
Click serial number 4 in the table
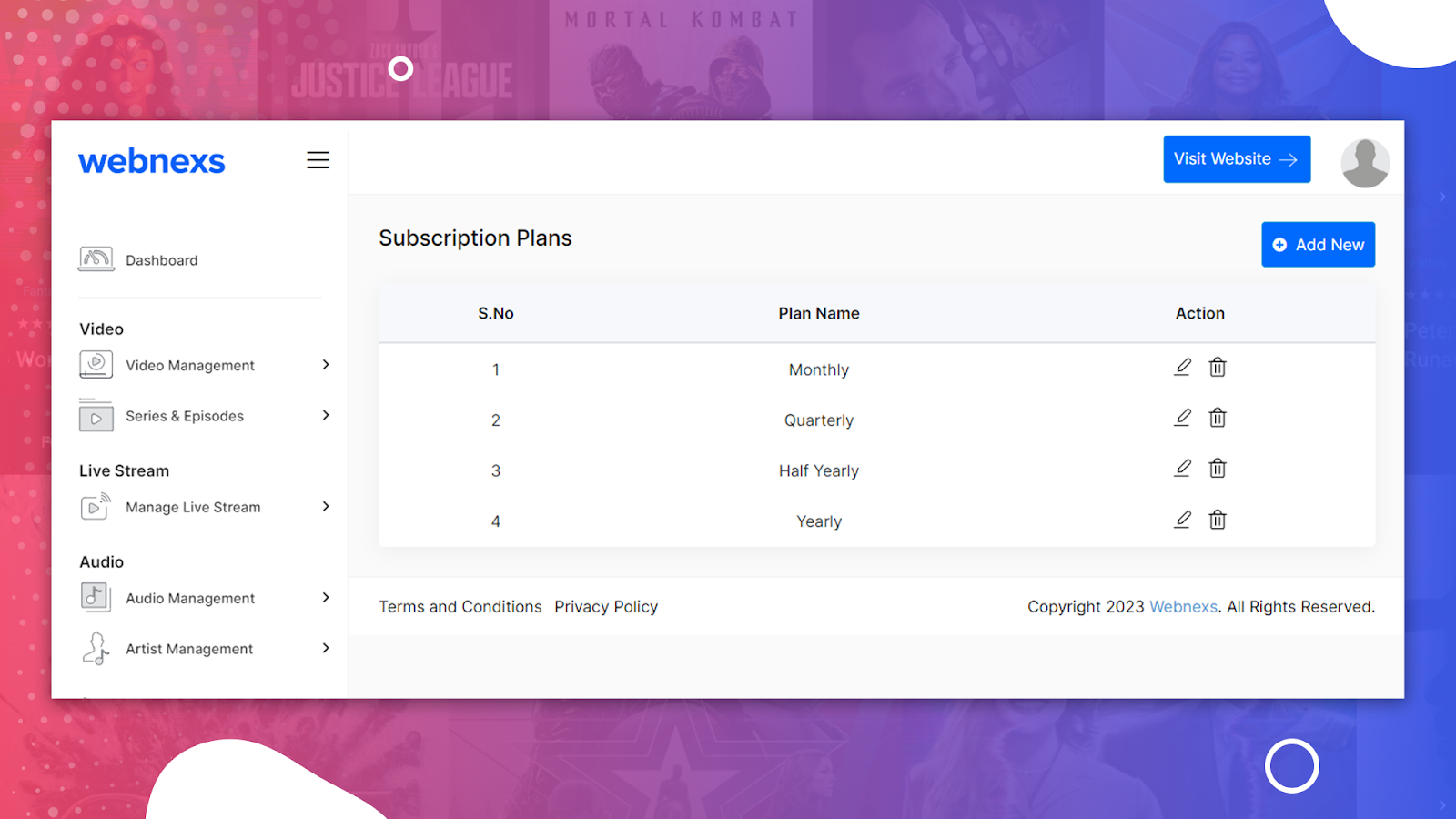(x=496, y=521)
